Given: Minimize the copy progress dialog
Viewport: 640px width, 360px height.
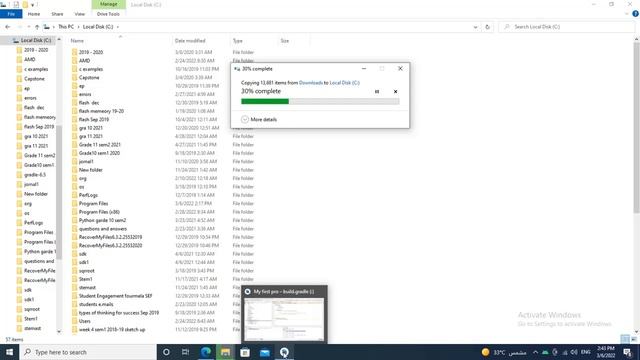Looking at the screenshot, I should pyautogui.click(x=364, y=69).
